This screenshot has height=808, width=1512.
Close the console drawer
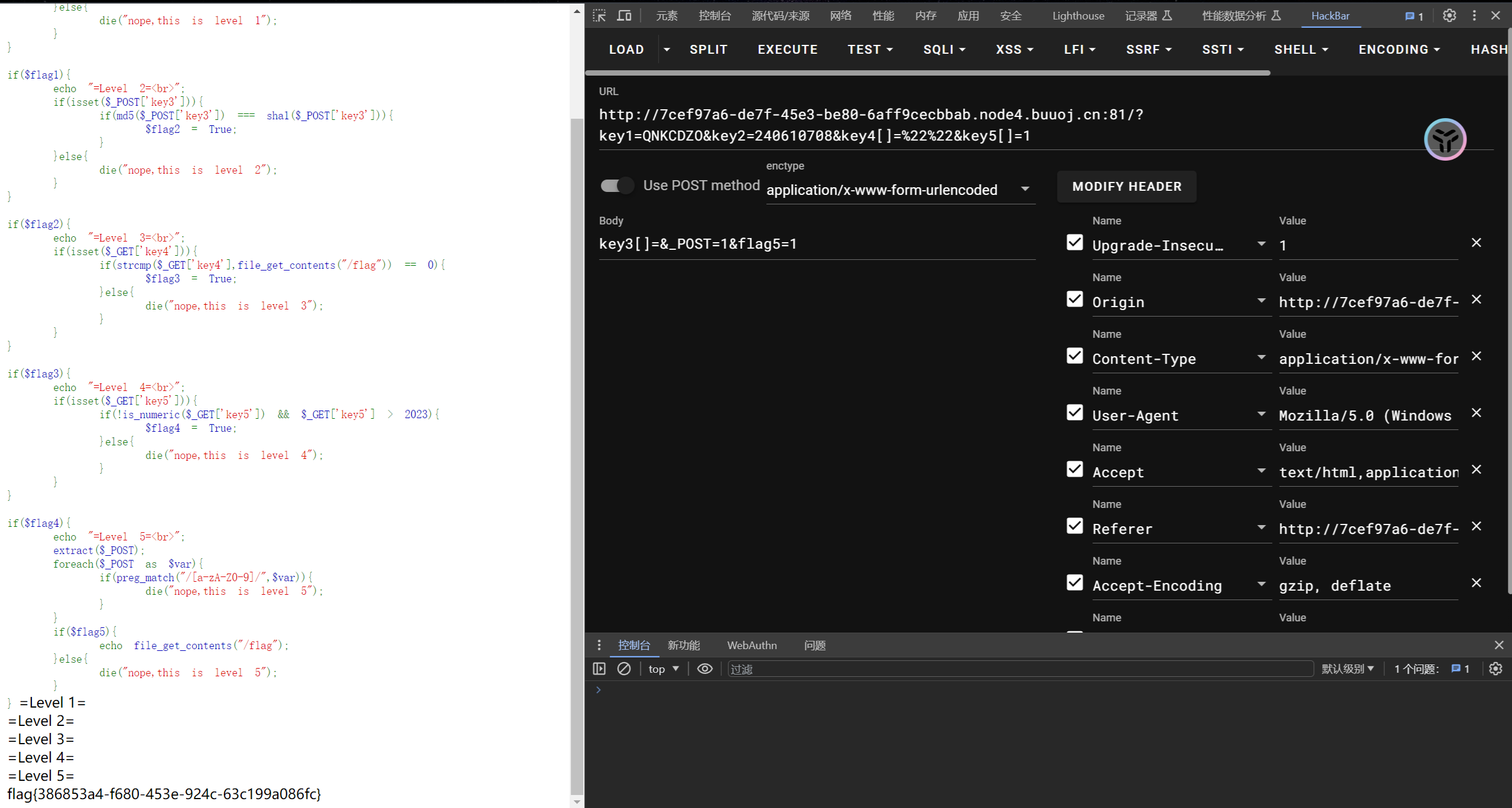[x=1498, y=645]
